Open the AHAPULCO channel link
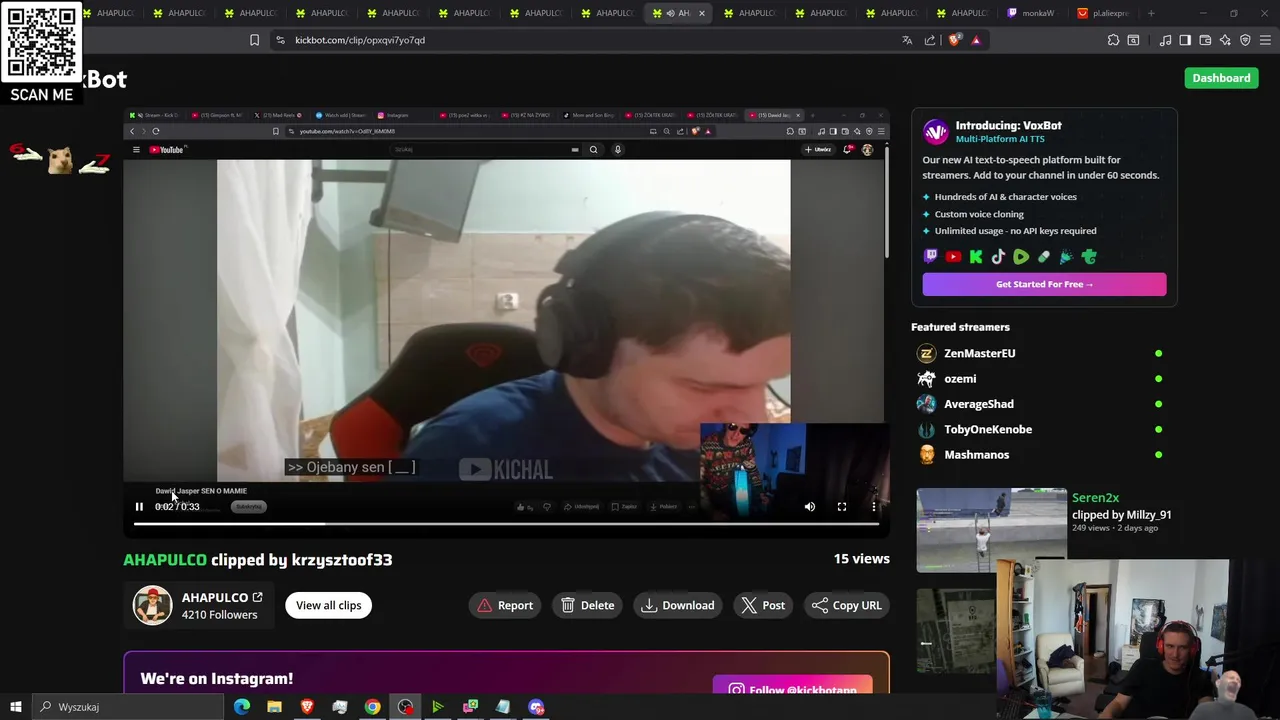Viewport: 1280px width, 720px height. pos(222,597)
